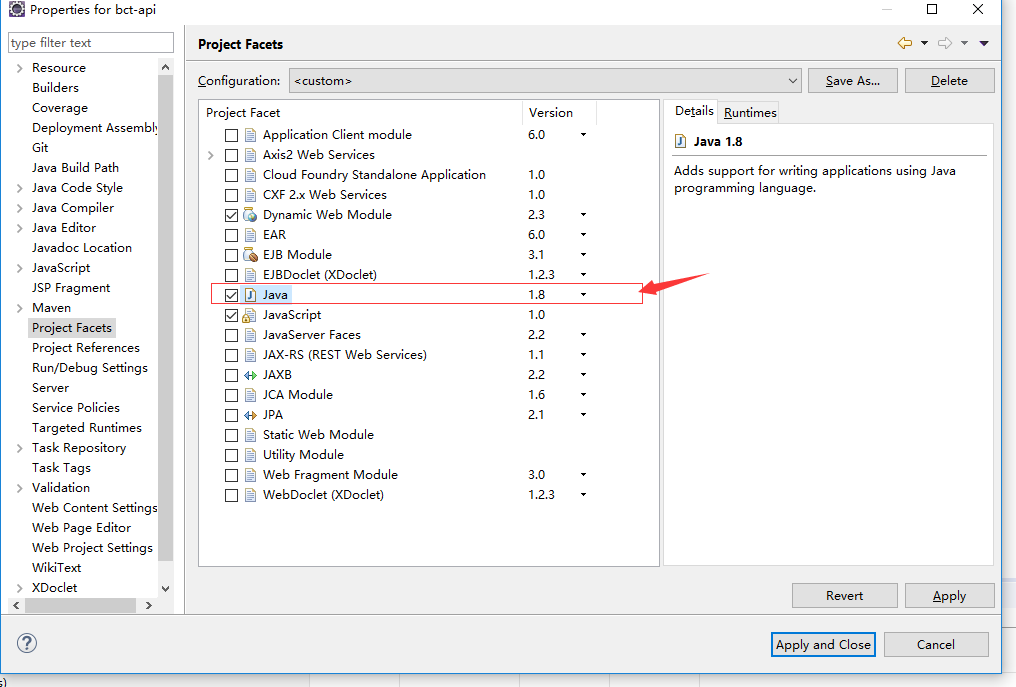Click the Cancel button
The height and width of the screenshot is (687, 1016).
click(936, 644)
